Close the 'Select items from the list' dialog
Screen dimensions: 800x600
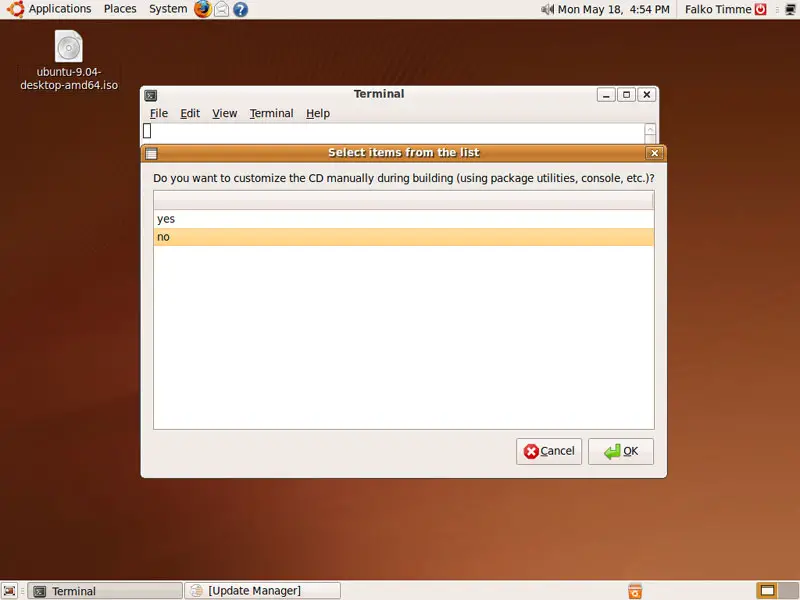click(655, 153)
